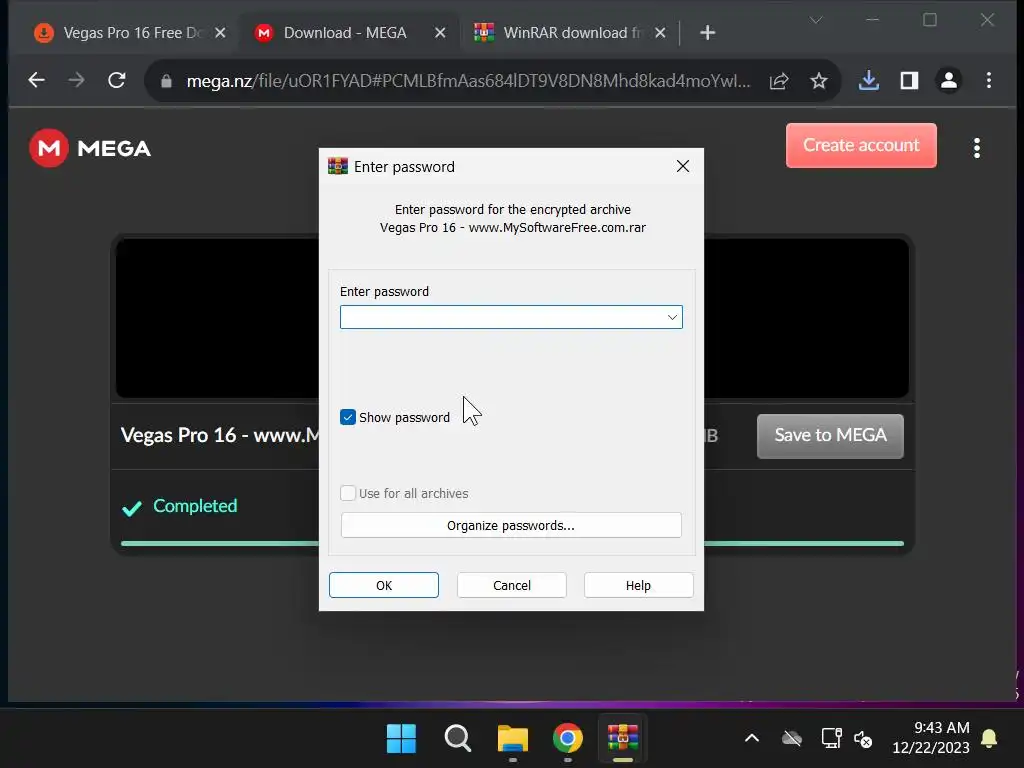Click OneDrive cloud tray icon
Image resolution: width=1024 pixels, height=768 pixels.
(x=792, y=739)
